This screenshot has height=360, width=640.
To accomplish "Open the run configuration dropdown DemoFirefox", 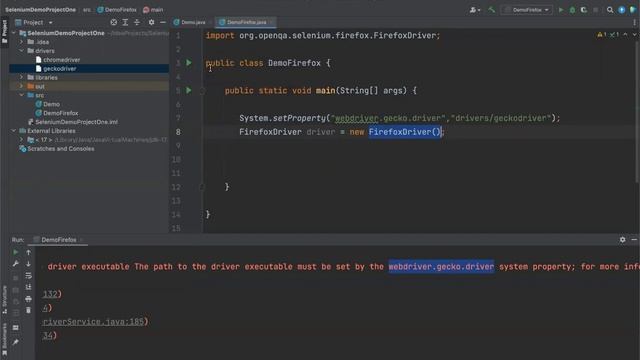I will tap(527, 10).
